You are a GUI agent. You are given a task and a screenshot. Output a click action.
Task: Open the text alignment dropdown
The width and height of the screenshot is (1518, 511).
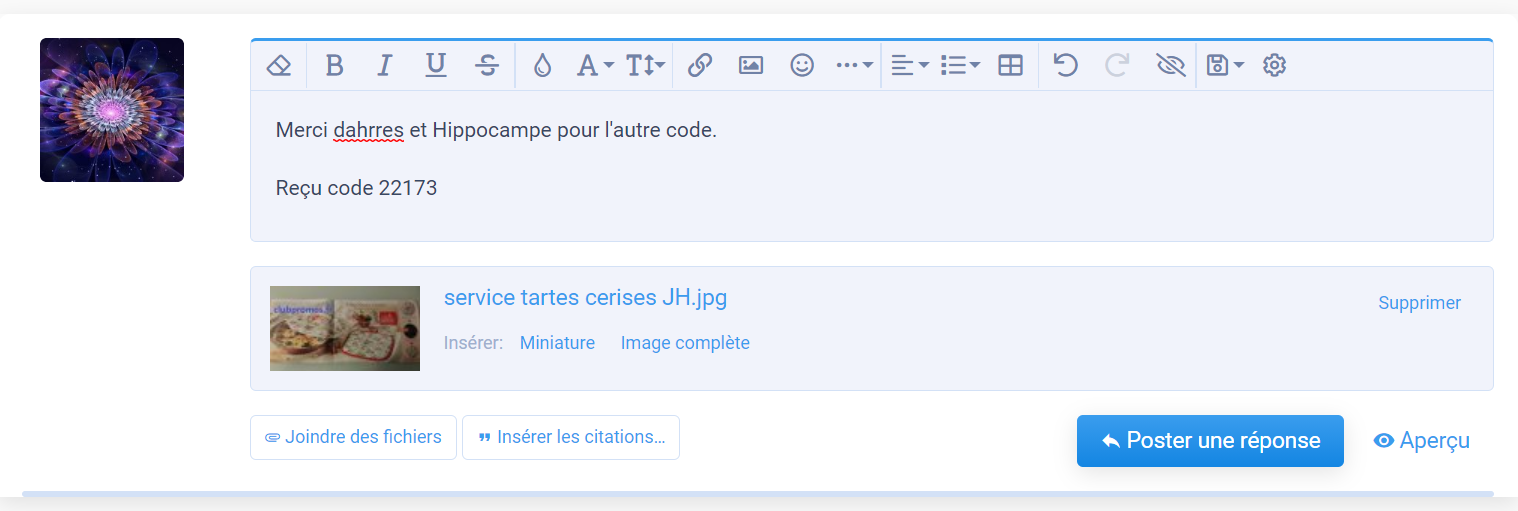click(x=909, y=66)
